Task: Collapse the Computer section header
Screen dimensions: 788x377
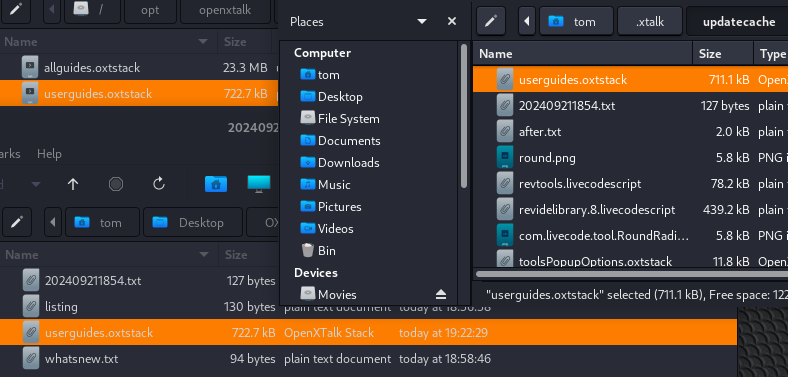Action: 322,53
